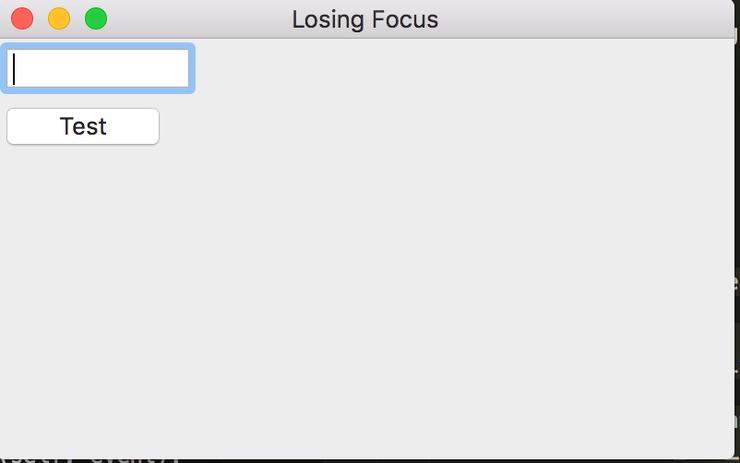Select the Test push button below the field
Image resolution: width=740 pixels, height=463 pixels.
[x=83, y=127]
